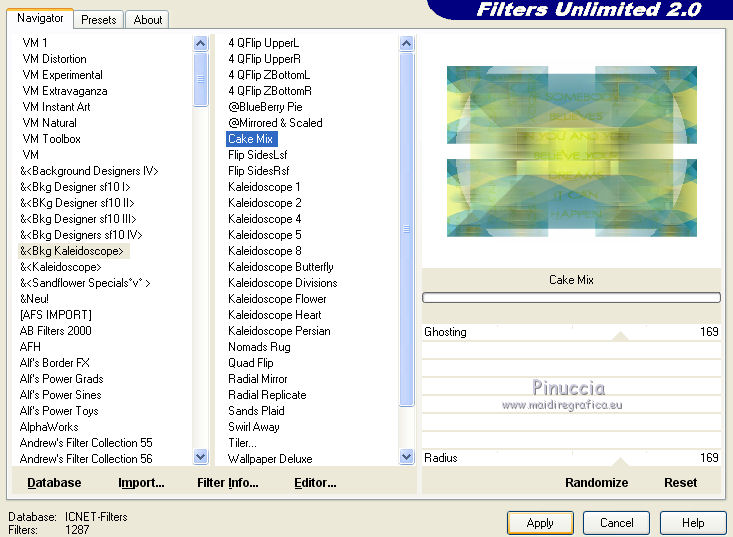
Task: Reset the filter parameters
Action: (680, 482)
